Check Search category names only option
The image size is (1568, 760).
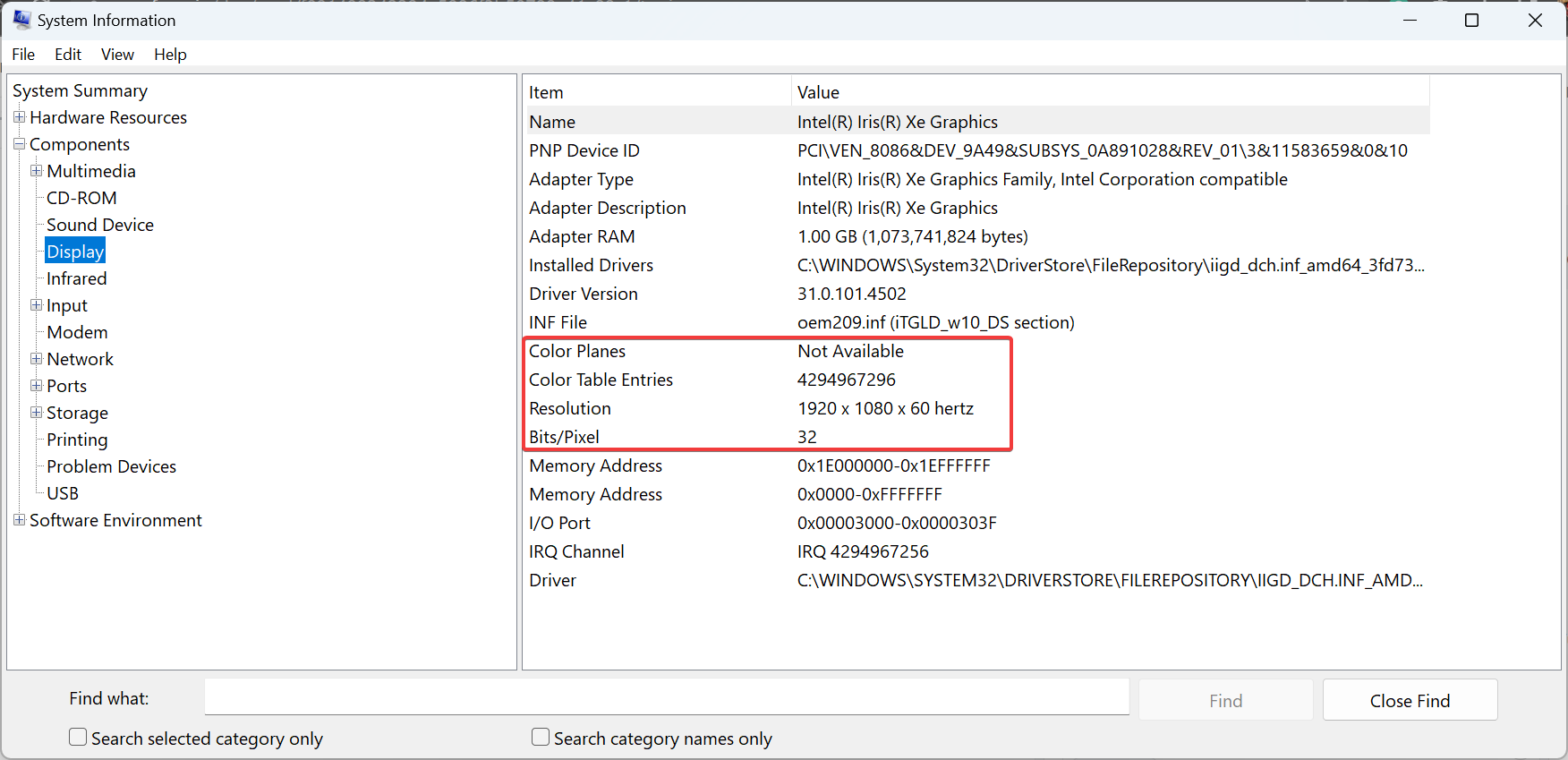coord(541,737)
